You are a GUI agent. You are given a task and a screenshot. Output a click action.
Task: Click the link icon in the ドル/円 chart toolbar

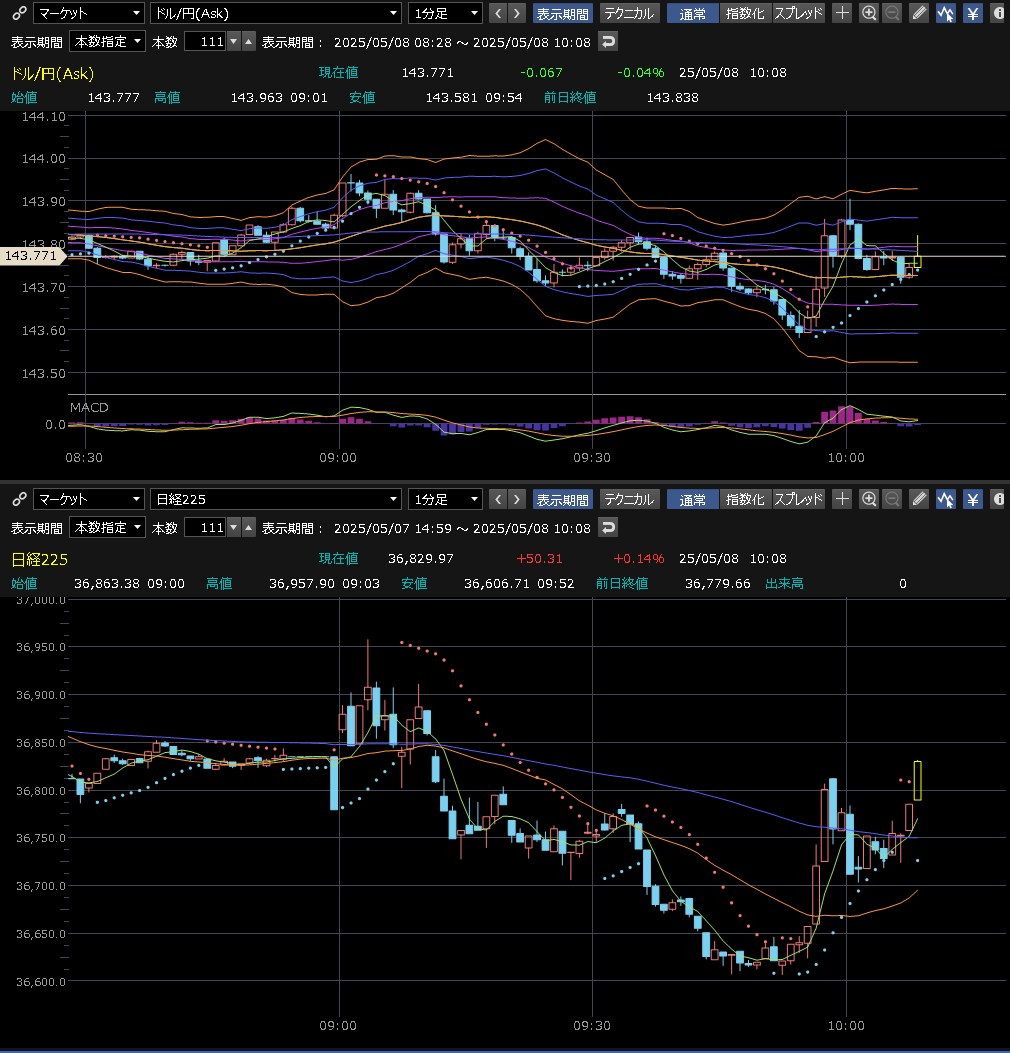[x=19, y=13]
